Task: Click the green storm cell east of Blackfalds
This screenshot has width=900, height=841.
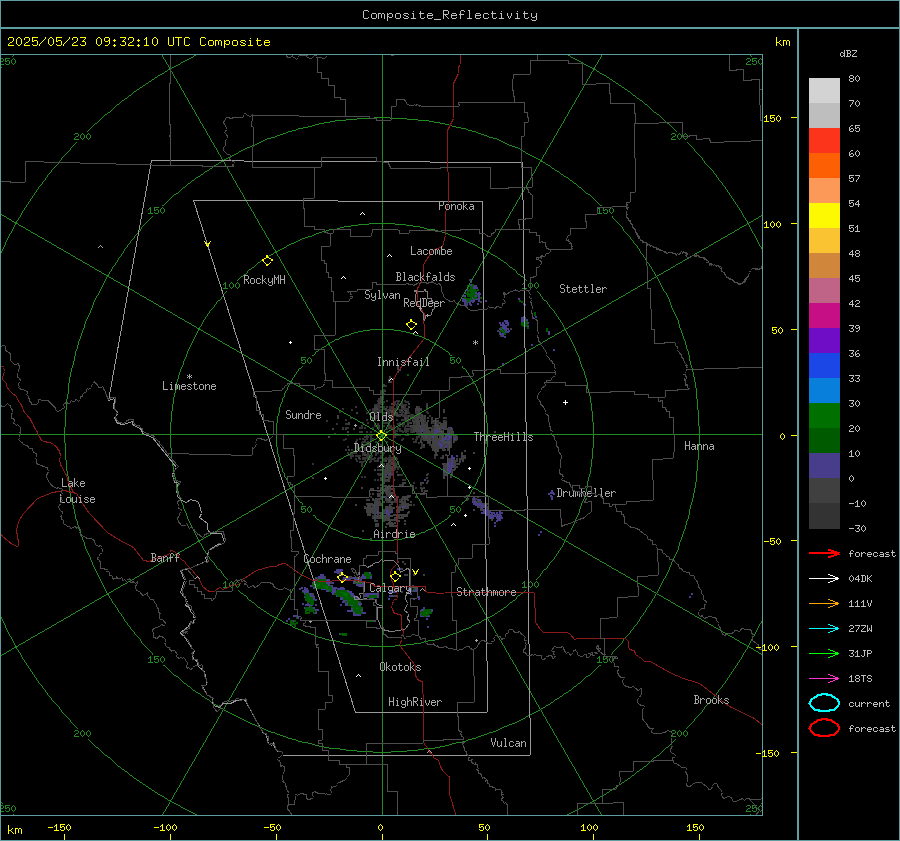Action: 472,294
